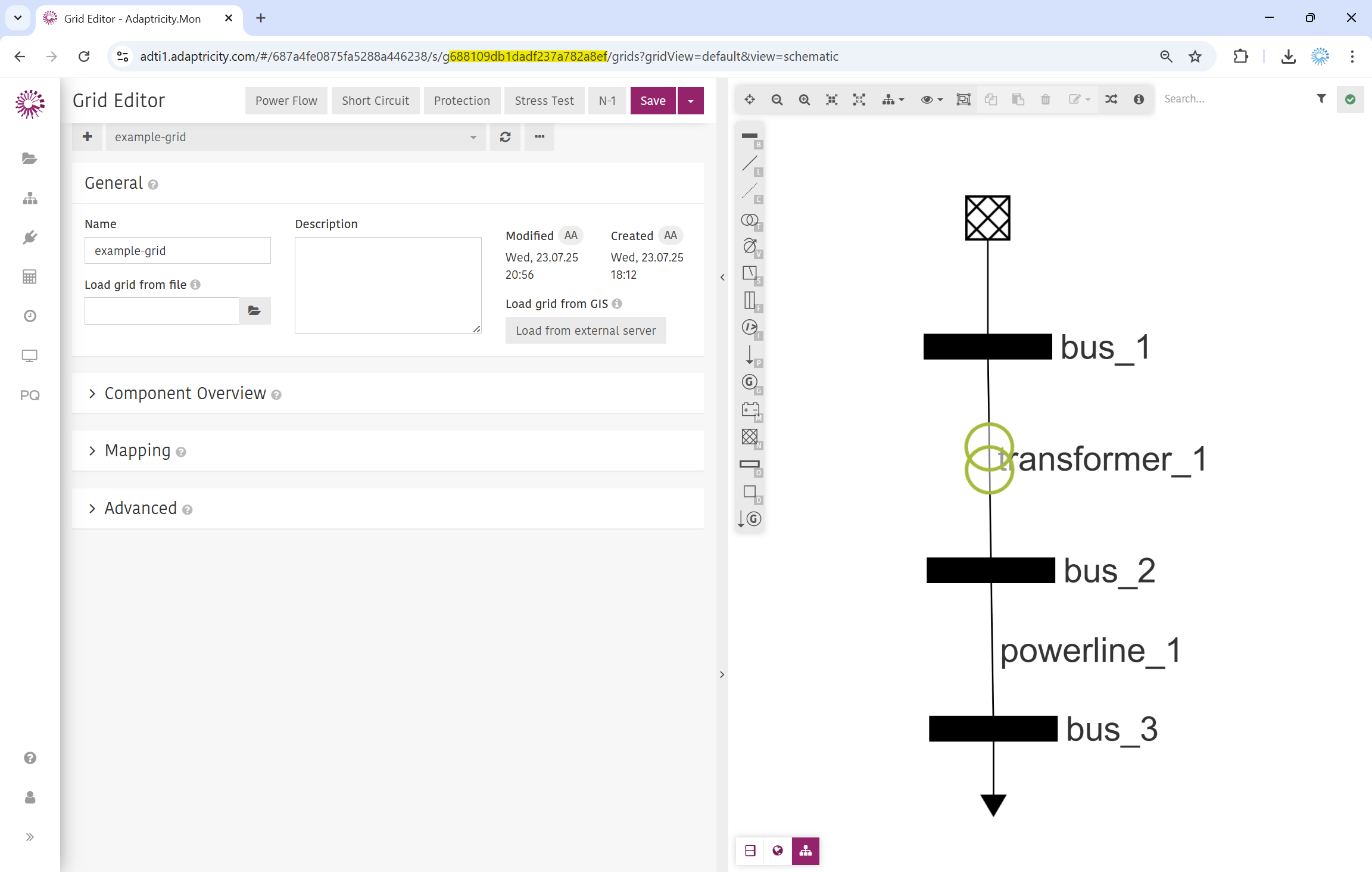Click the Save button
Screen dimensions: 1372x872
[653, 101]
